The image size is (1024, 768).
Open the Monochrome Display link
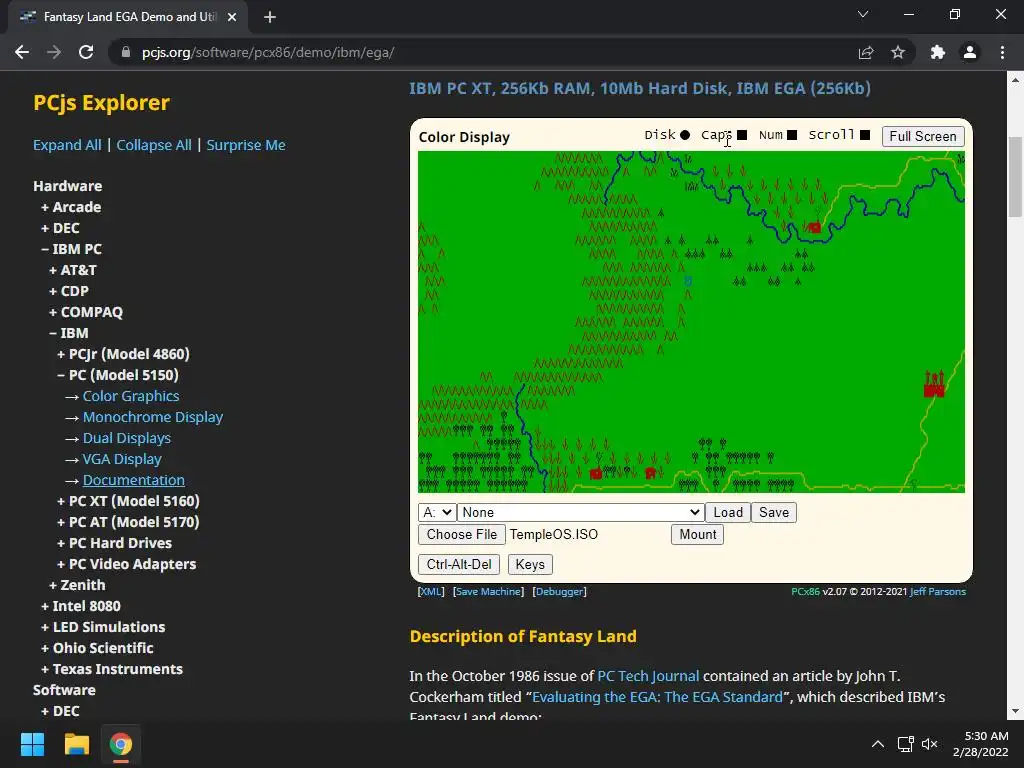(x=153, y=417)
